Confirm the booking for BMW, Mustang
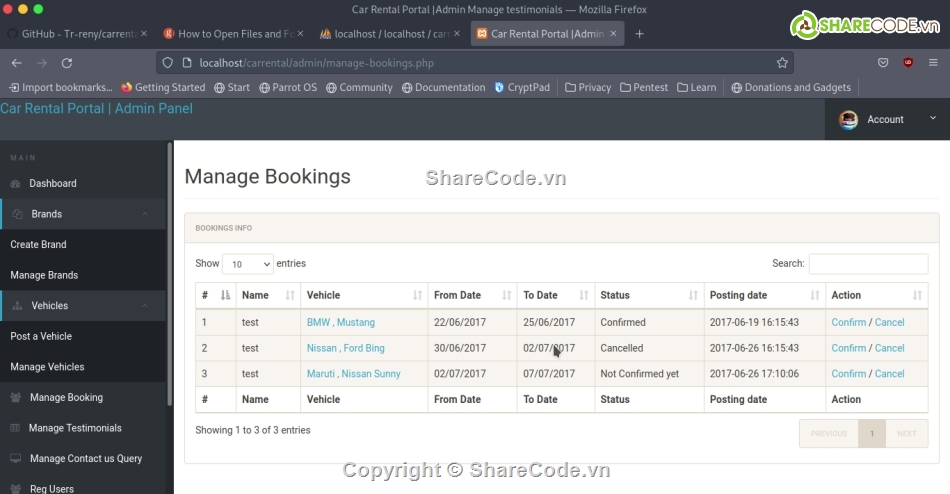This screenshot has width=950, height=494. pyautogui.click(x=848, y=323)
